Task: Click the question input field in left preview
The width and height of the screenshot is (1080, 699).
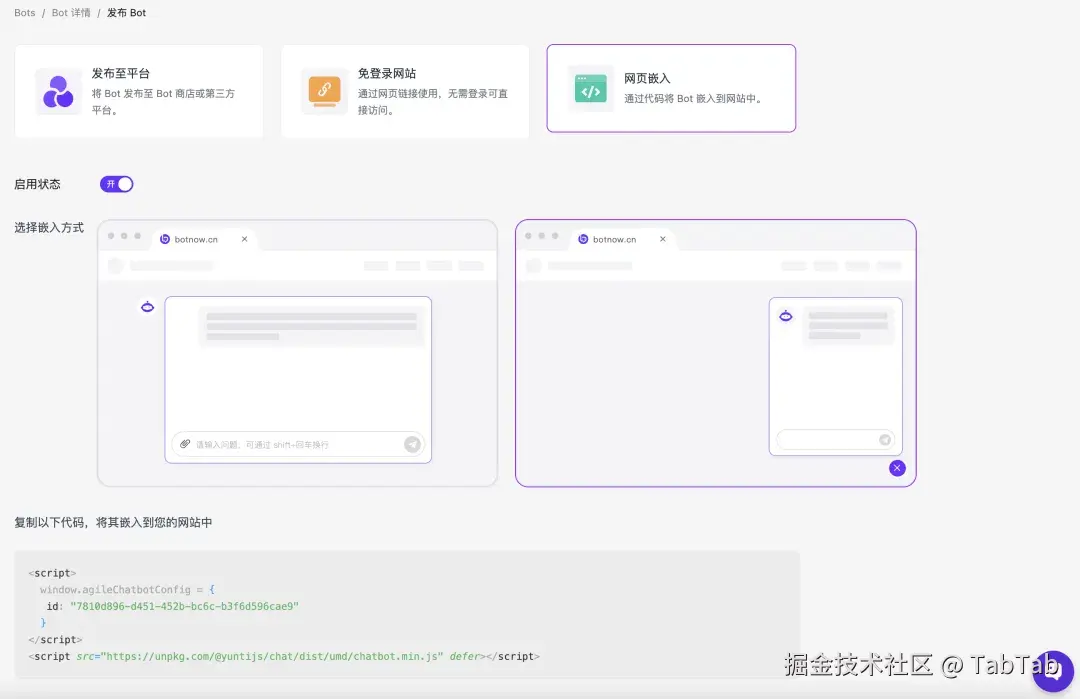Action: tap(298, 444)
